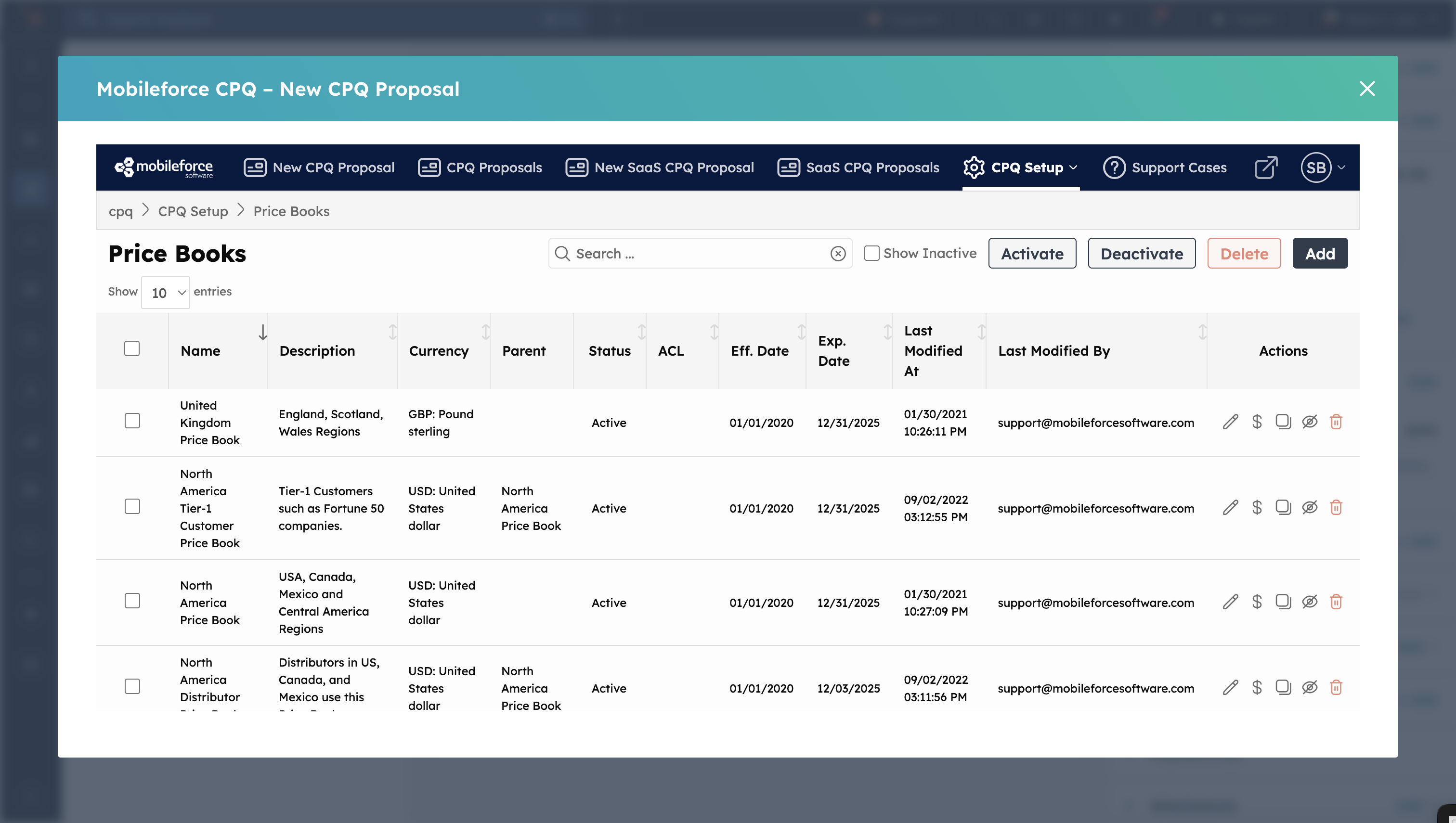This screenshot has width=1456, height=823.
Task: Click the external link icon in navbar
Action: 1265,168
